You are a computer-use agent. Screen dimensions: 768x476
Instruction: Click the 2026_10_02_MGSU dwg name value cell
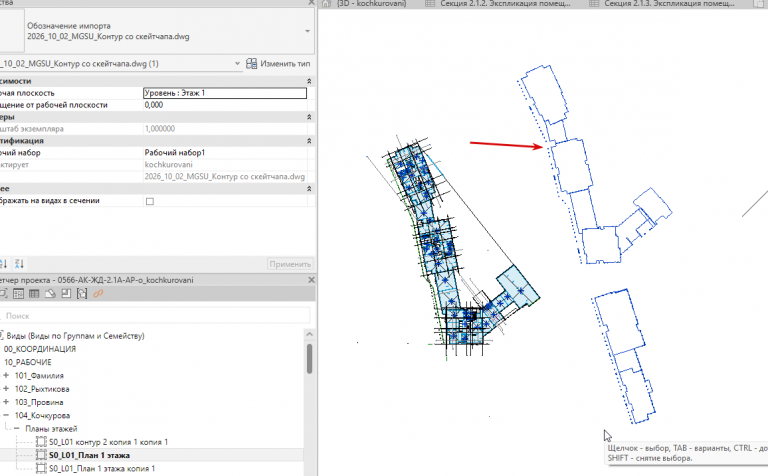tap(225, 176)
